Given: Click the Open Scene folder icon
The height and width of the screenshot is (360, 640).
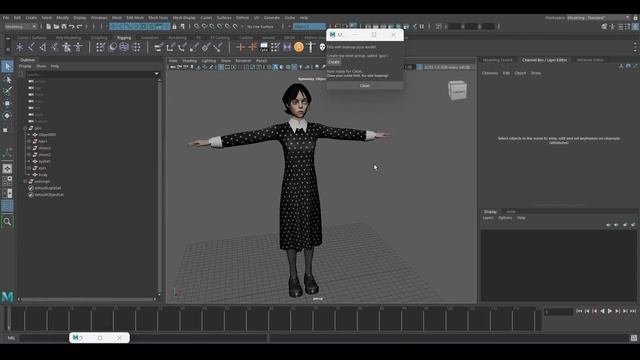Looking at the screenshot, I should (56, 27).
